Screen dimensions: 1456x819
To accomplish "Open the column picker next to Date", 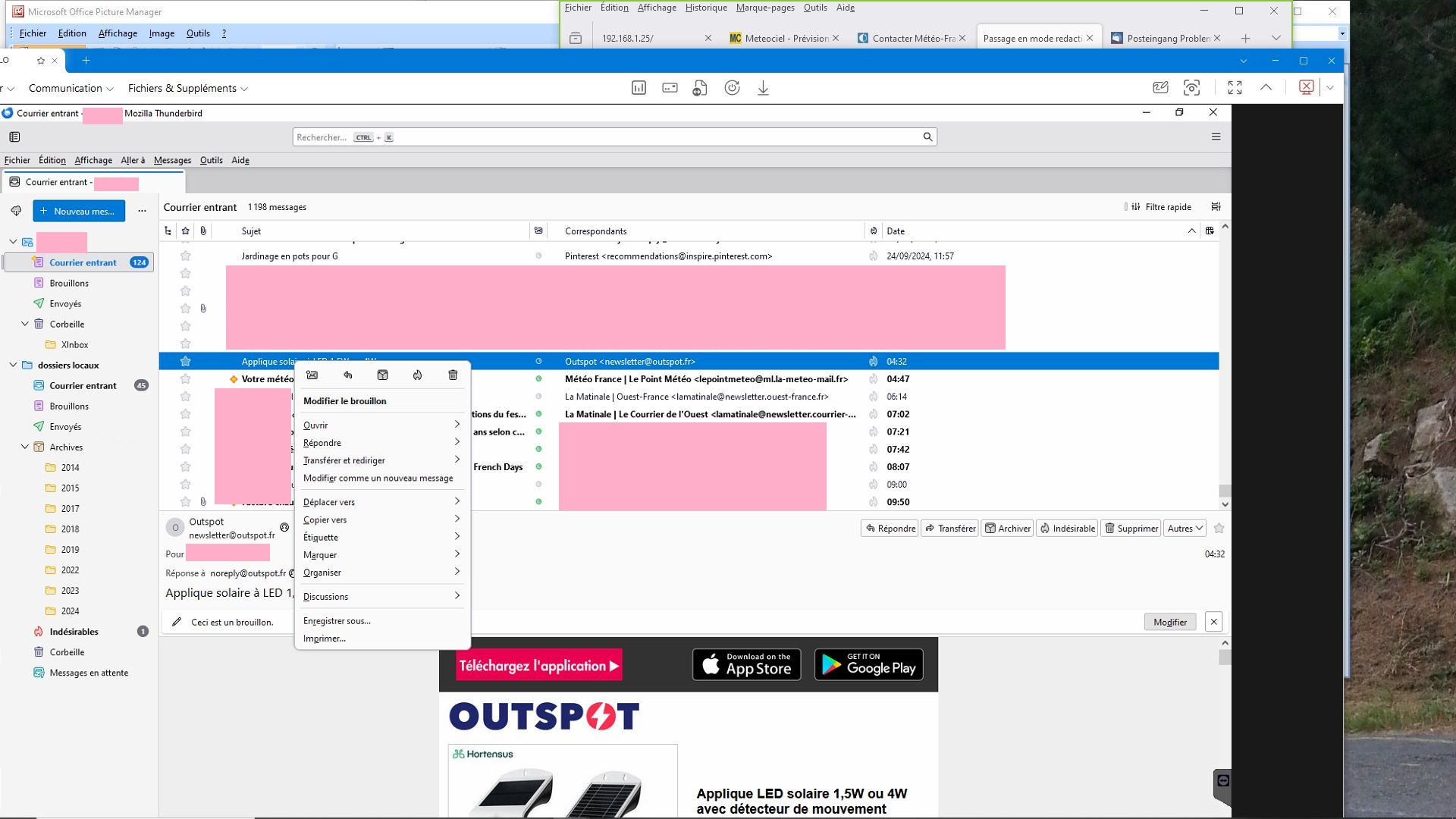I will click(1210, 231).
